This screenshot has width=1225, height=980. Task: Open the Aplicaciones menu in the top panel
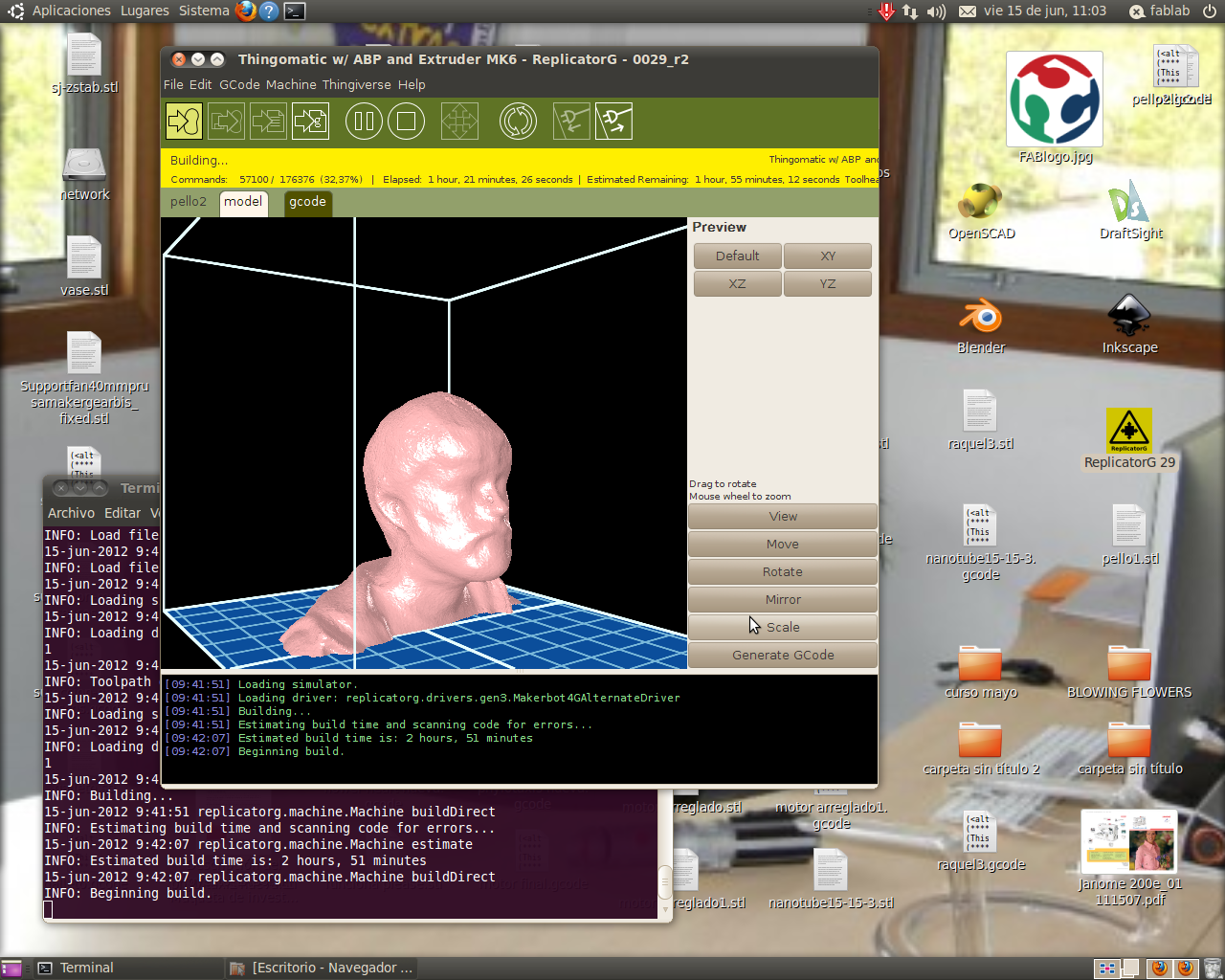point(72,11)
